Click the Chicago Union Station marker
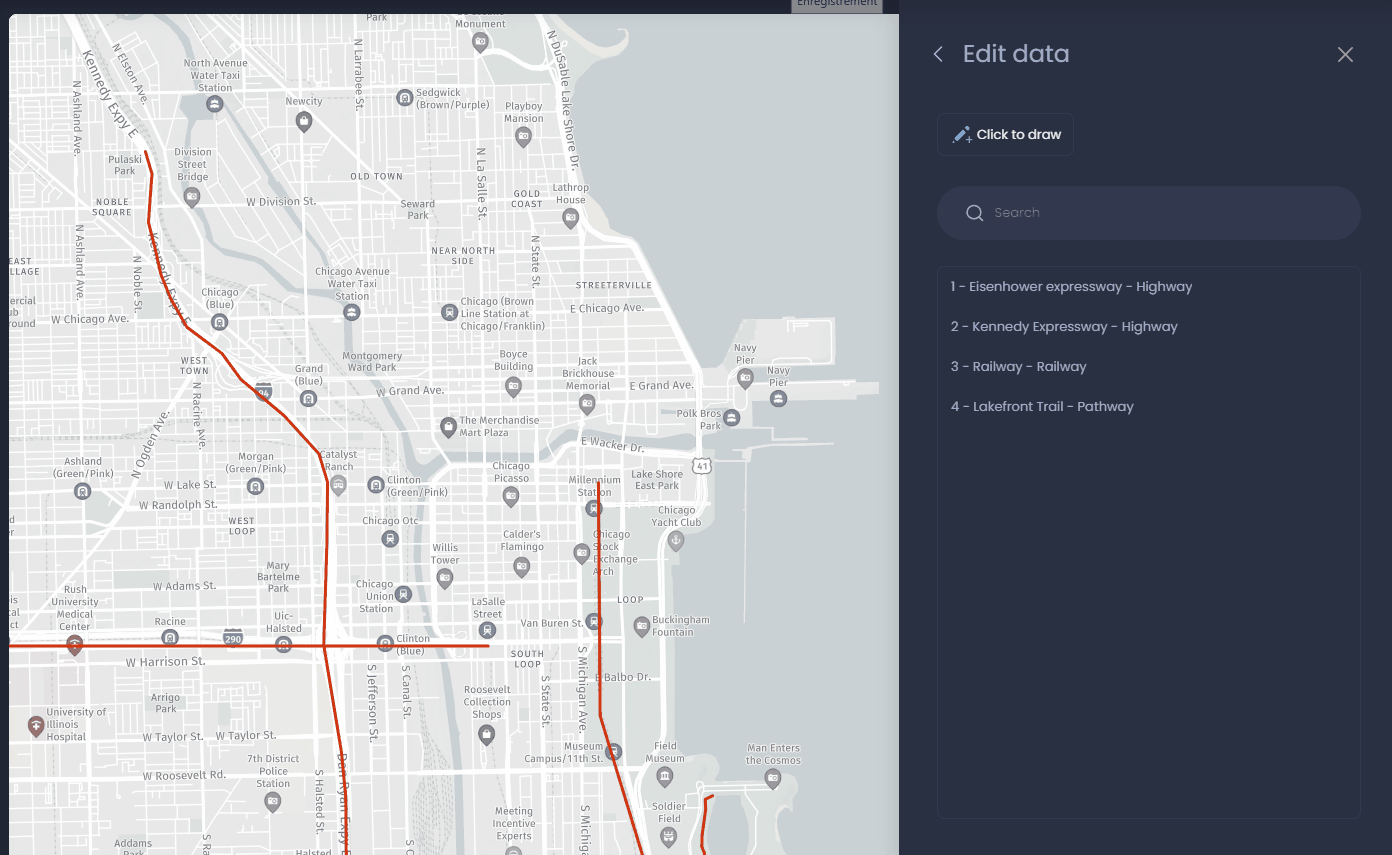Viewport: 1392px width, 855px height. tap(403, 594)
